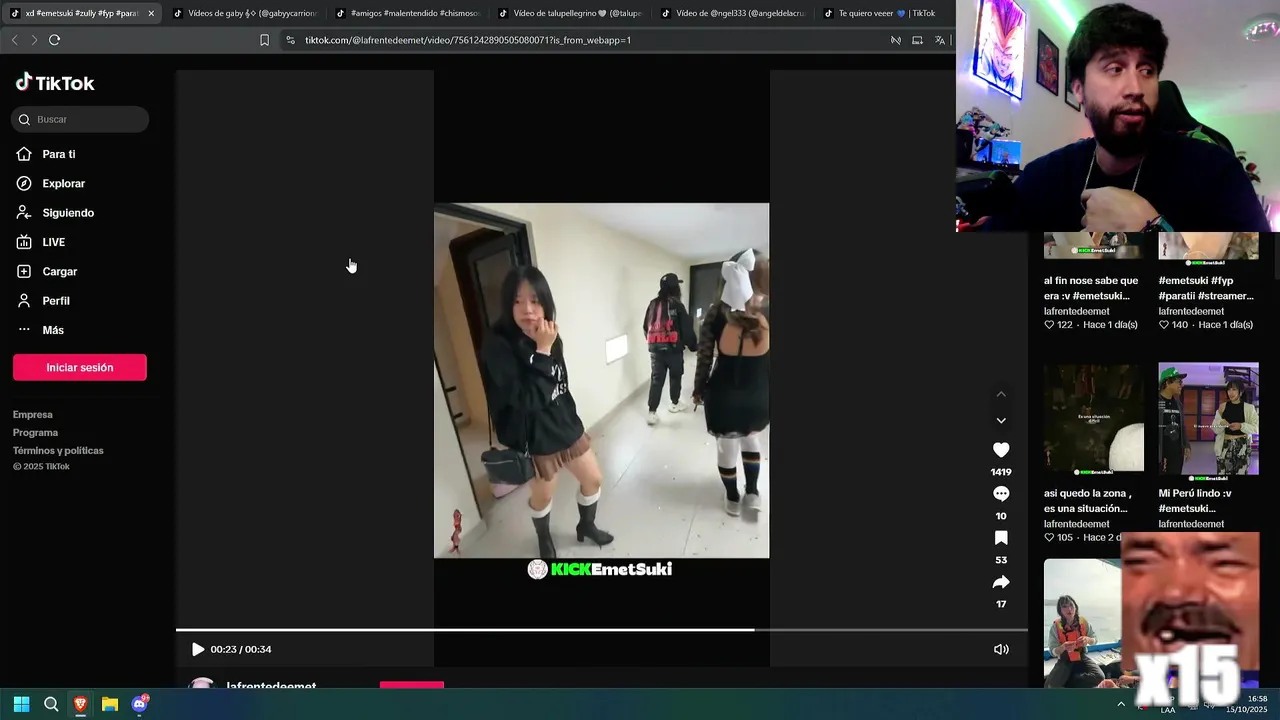Seek on the video progress bar
This screenshot has height=720, width=1280.
coord(602,630)
